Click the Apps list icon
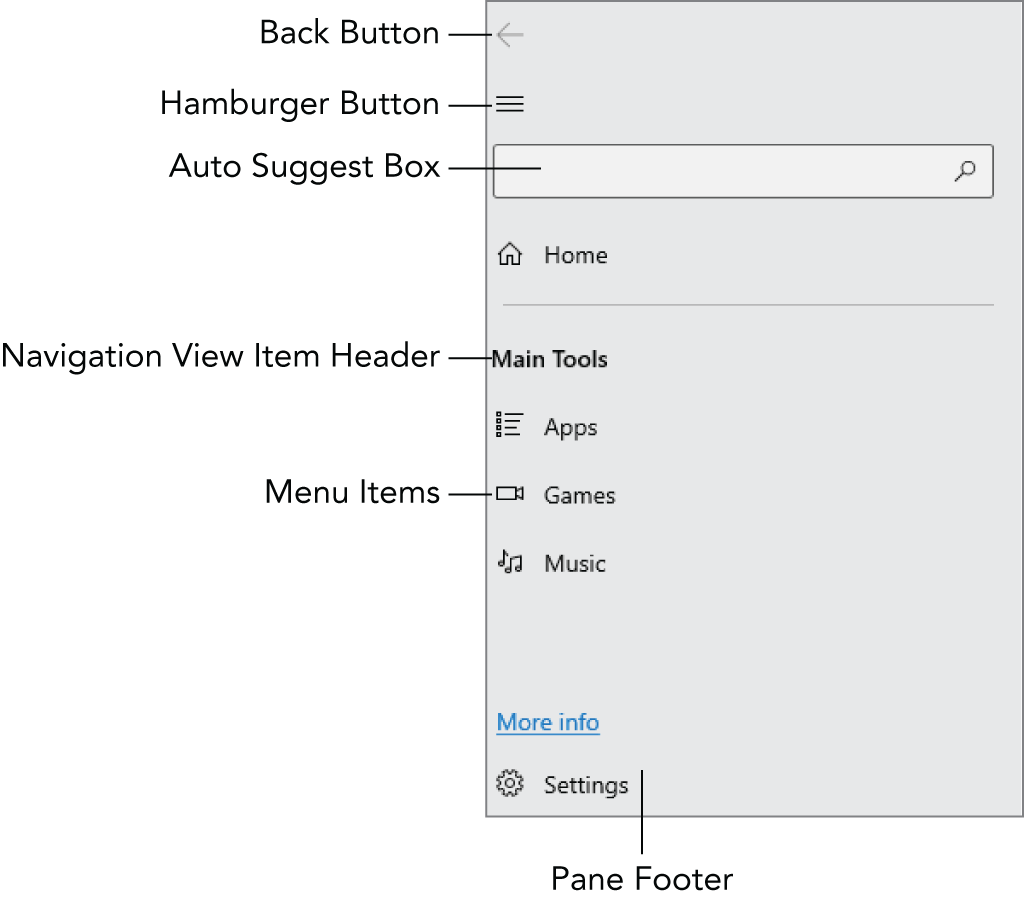The width and height of the screenshot is (1024, 898). (510, 425)
